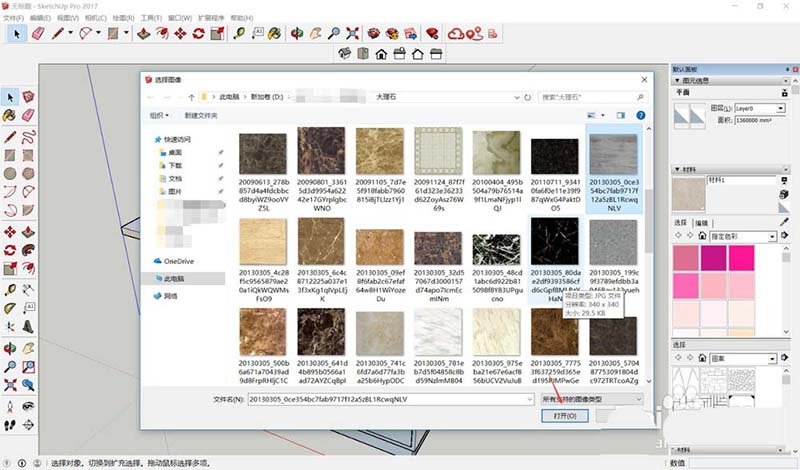
Task: Refresh the folder address bar
Action: [530, 97]
